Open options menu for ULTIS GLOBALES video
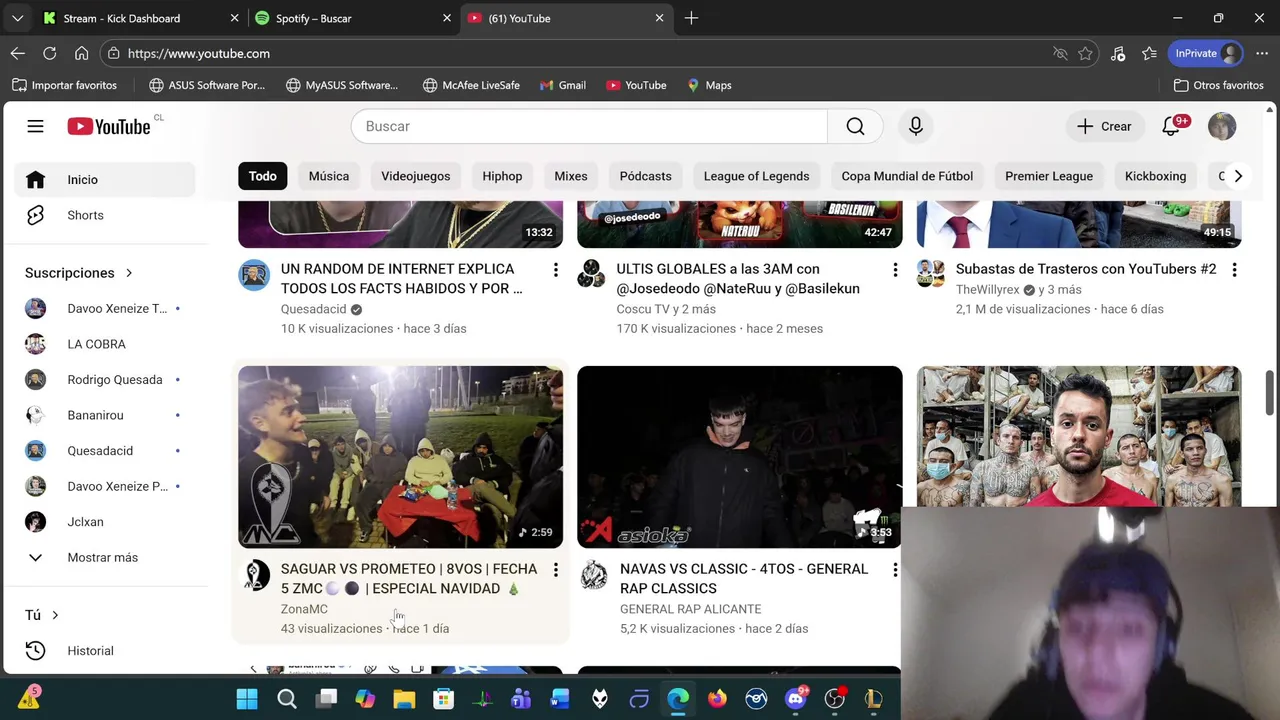Screen dimensions: 1280x720 tap(895, 270)
